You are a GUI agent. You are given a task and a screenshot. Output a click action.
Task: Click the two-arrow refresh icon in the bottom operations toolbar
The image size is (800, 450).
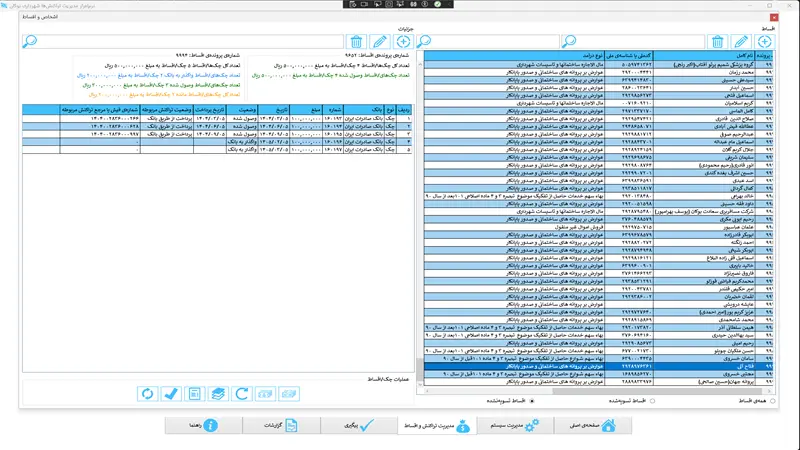146,394
